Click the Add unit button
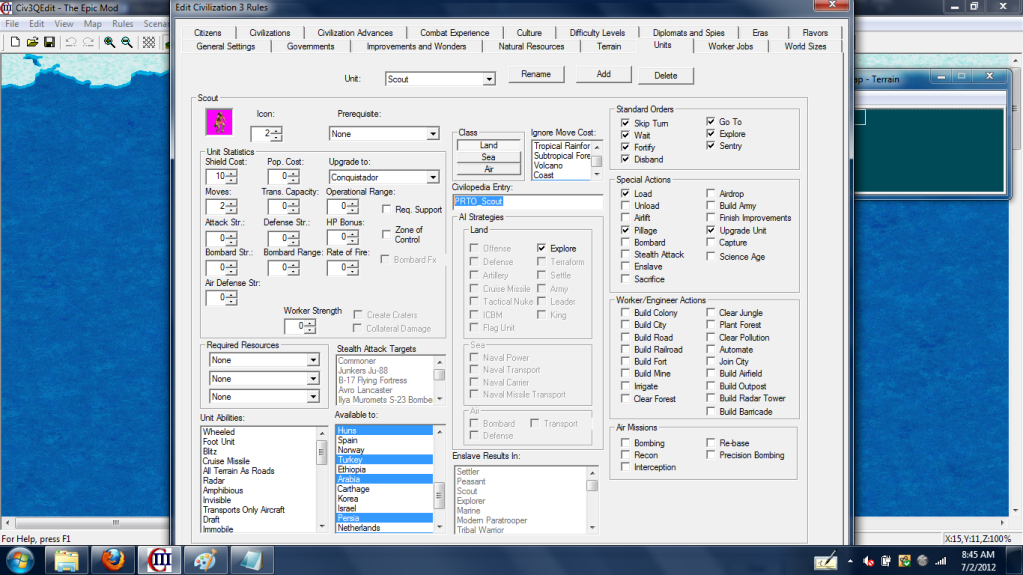The height and width of the screenshot is (575, 1023). (603, 74)
